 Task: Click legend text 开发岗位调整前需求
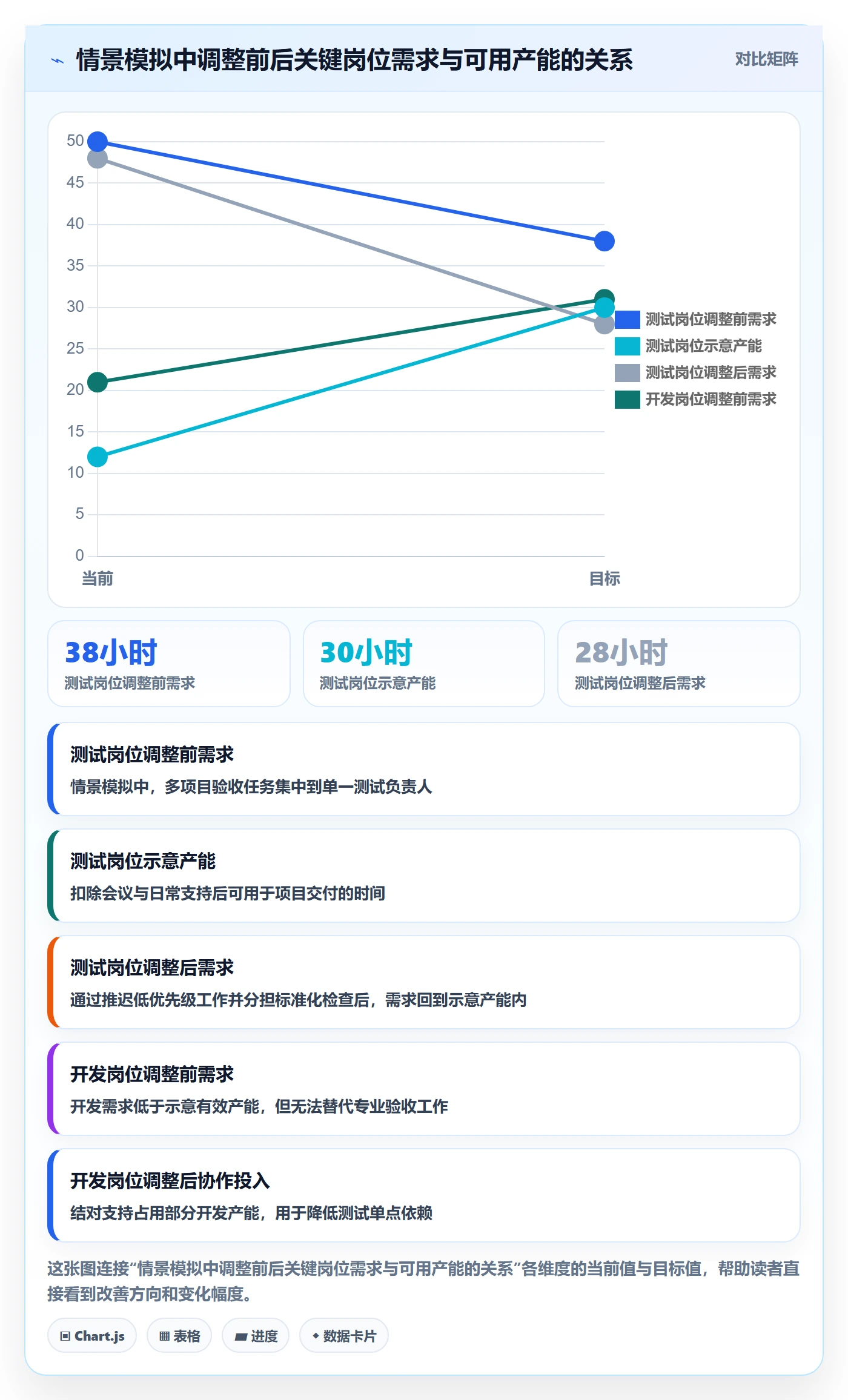[x=711, y=399]
